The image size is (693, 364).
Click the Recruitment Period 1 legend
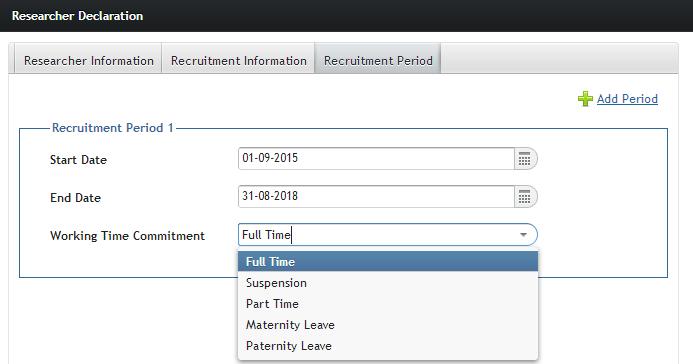coord(113,128)
